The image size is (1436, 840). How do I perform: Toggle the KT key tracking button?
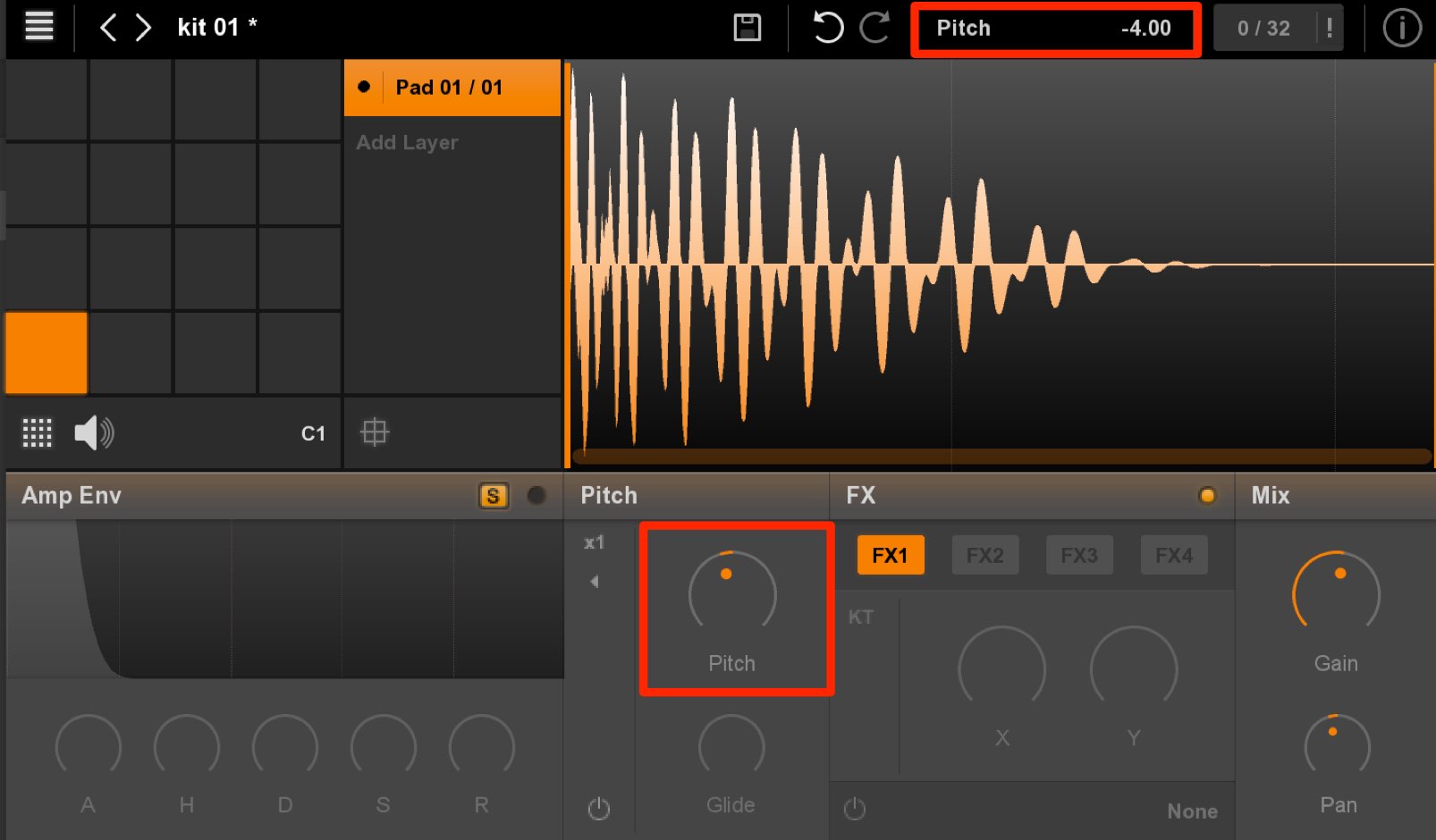[860, 617]
